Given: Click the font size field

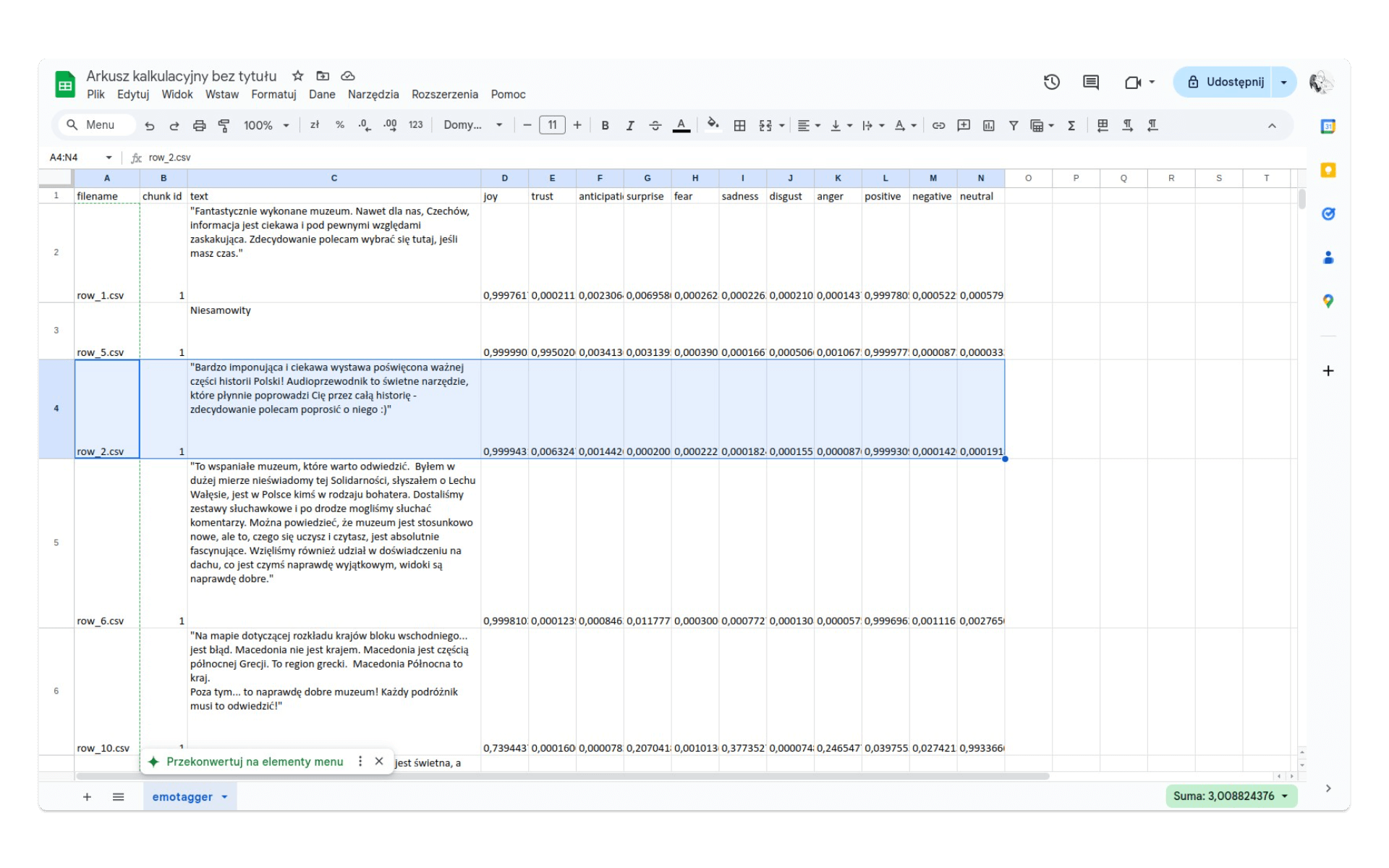Looking at the screenshot, I should coord(553,125).
